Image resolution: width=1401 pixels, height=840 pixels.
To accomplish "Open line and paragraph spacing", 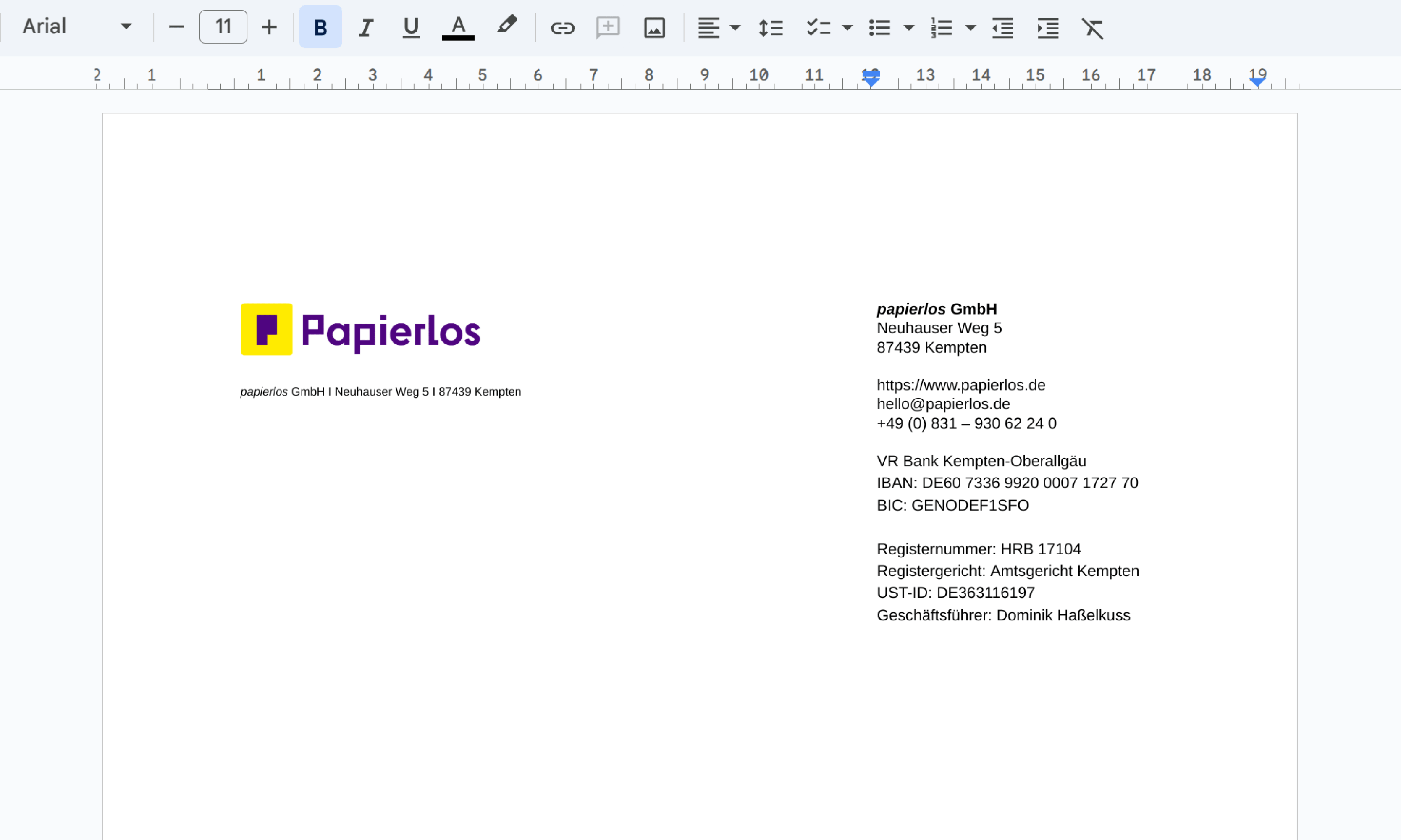I will 771,27.
